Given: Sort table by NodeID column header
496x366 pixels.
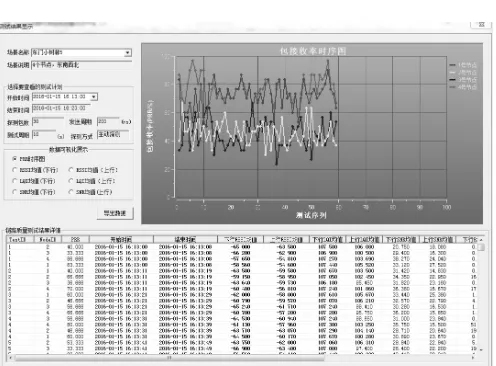Looking at the screenshot, I should coord(48,239).
